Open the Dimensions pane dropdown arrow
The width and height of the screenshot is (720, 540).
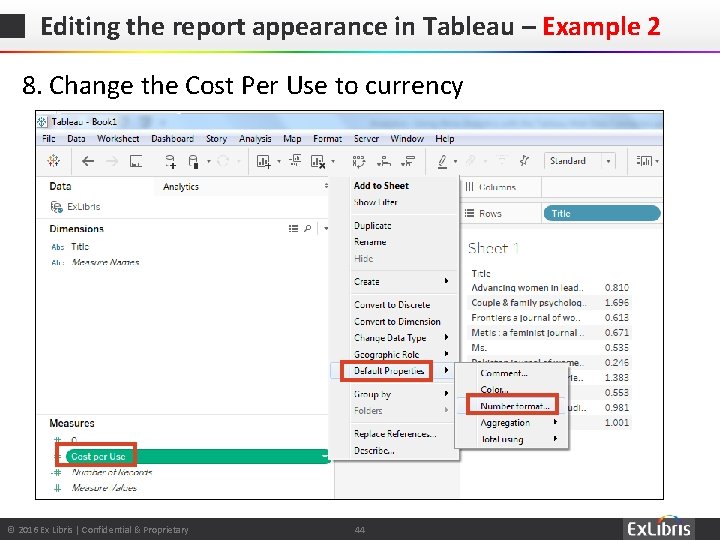coord(326,228)
